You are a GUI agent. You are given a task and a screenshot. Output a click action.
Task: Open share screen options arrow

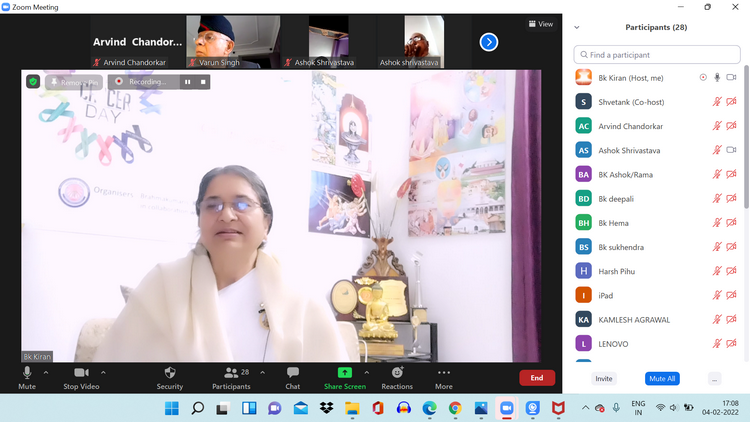click(366, 372)
